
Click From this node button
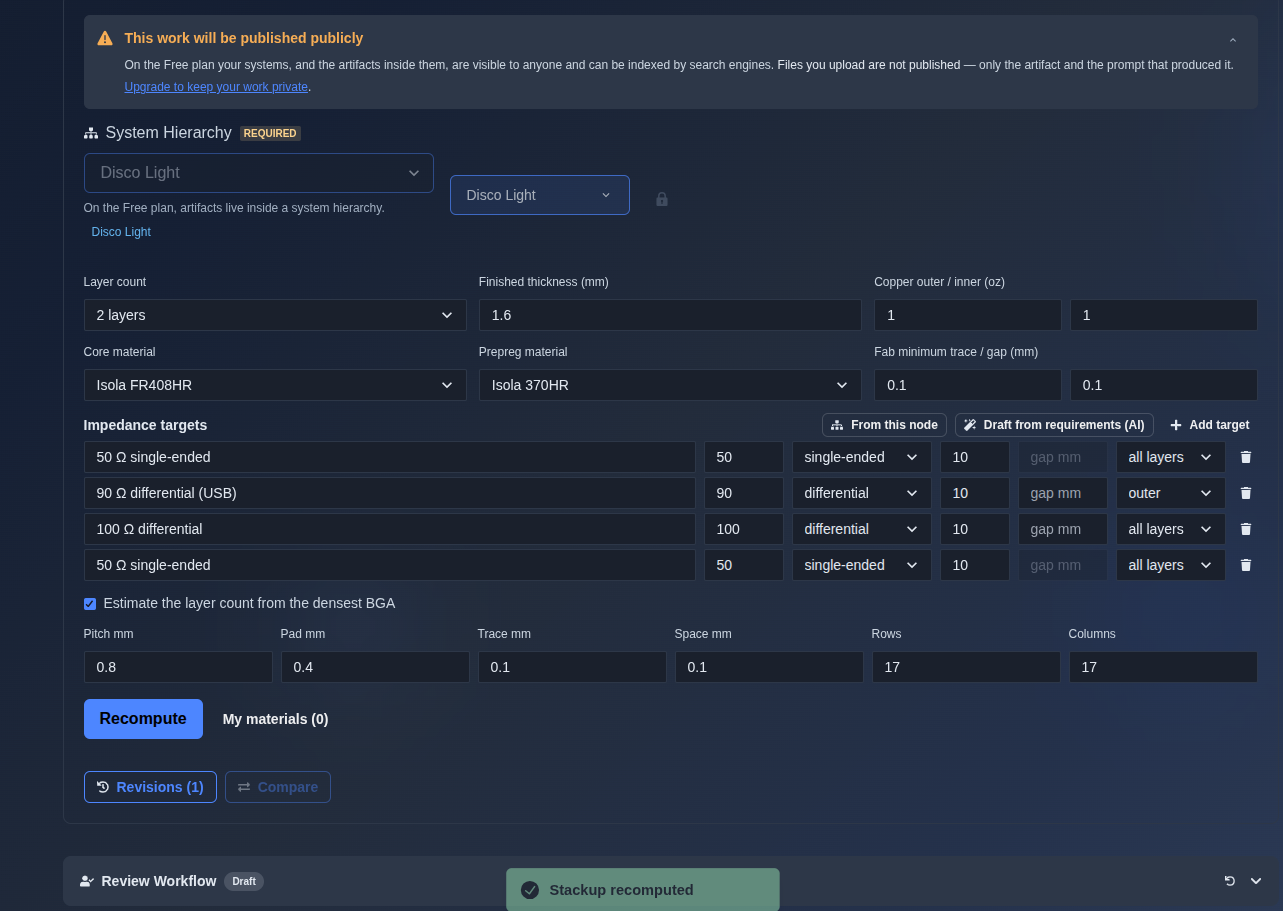click(x=884, y=425)
